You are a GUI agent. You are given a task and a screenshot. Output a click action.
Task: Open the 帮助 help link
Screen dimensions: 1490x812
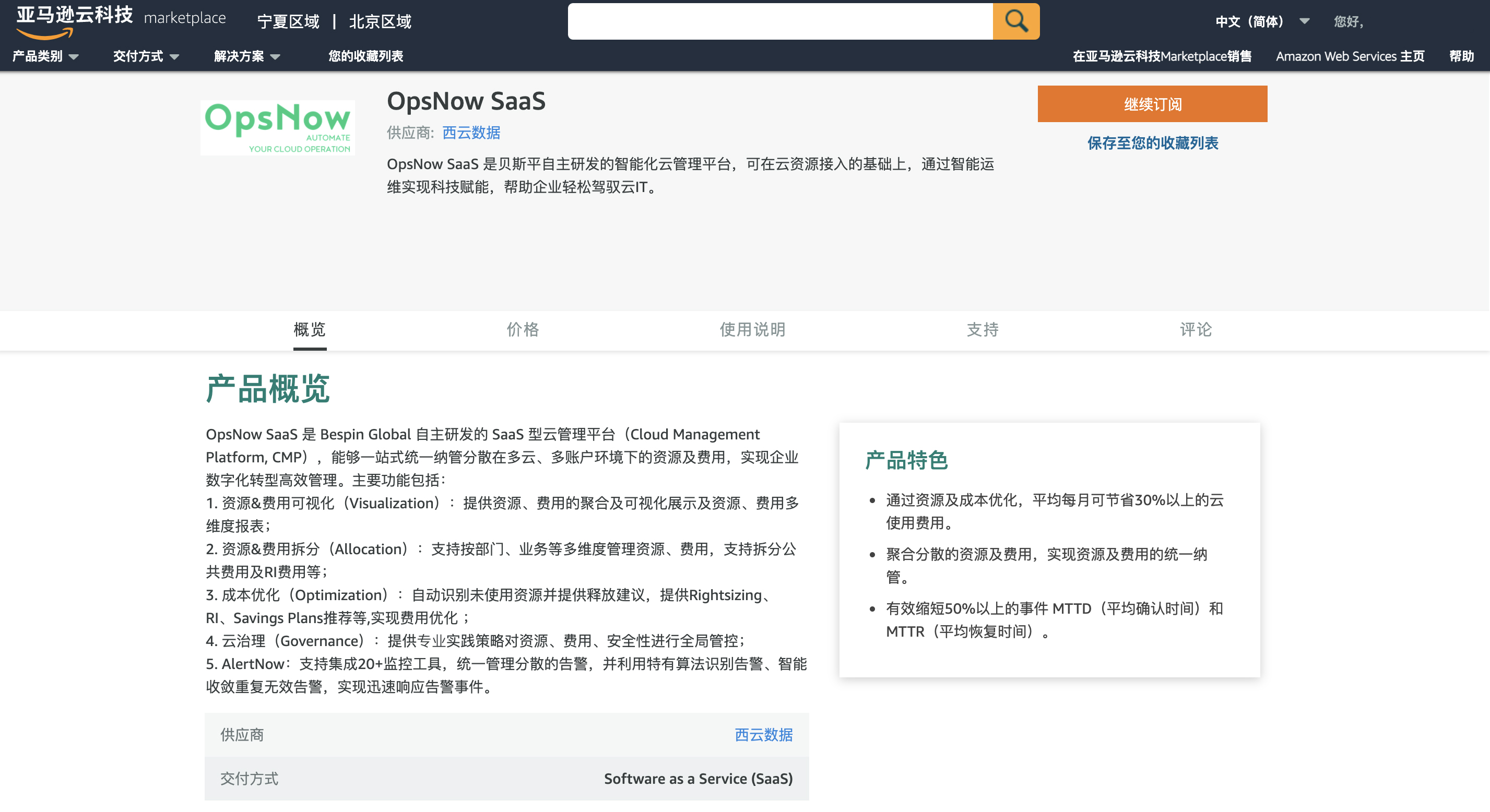(1461, 56)
